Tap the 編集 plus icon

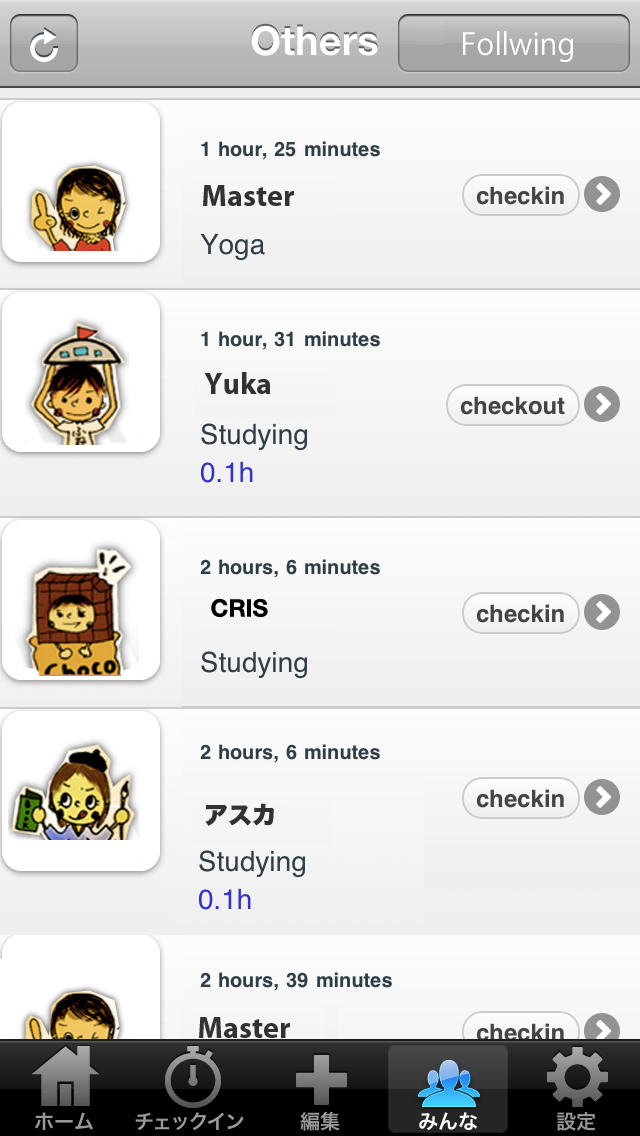320,1089
